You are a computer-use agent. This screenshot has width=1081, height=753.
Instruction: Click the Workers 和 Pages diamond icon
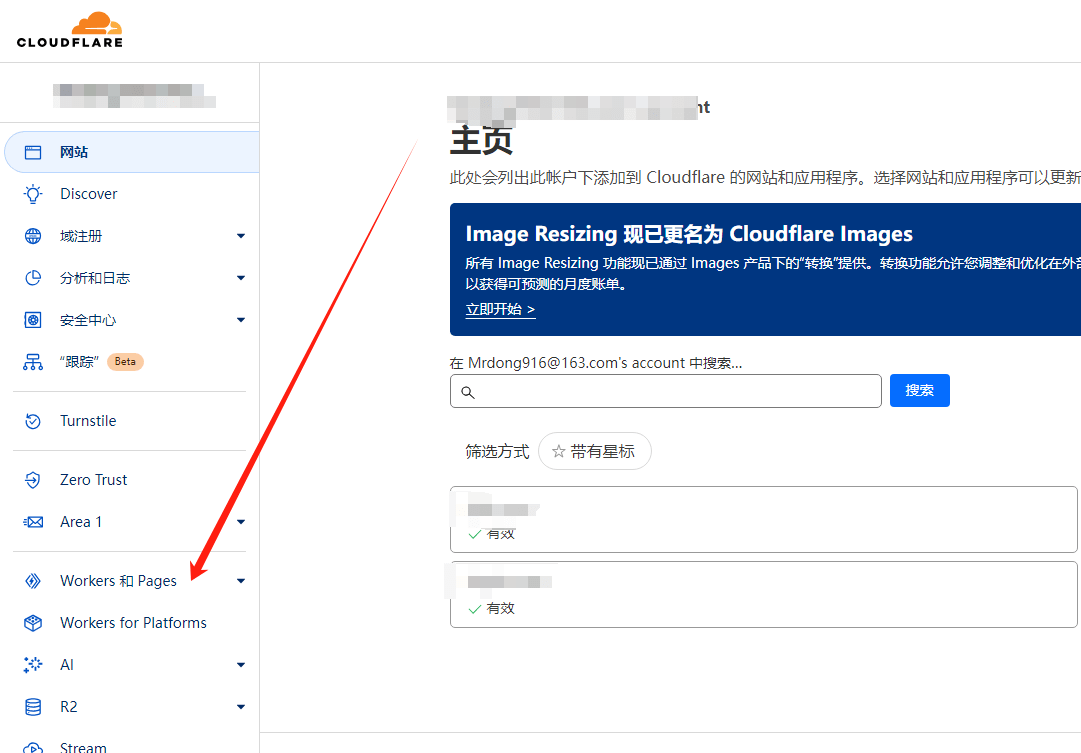pyautogui.click(x=33, y=581)
